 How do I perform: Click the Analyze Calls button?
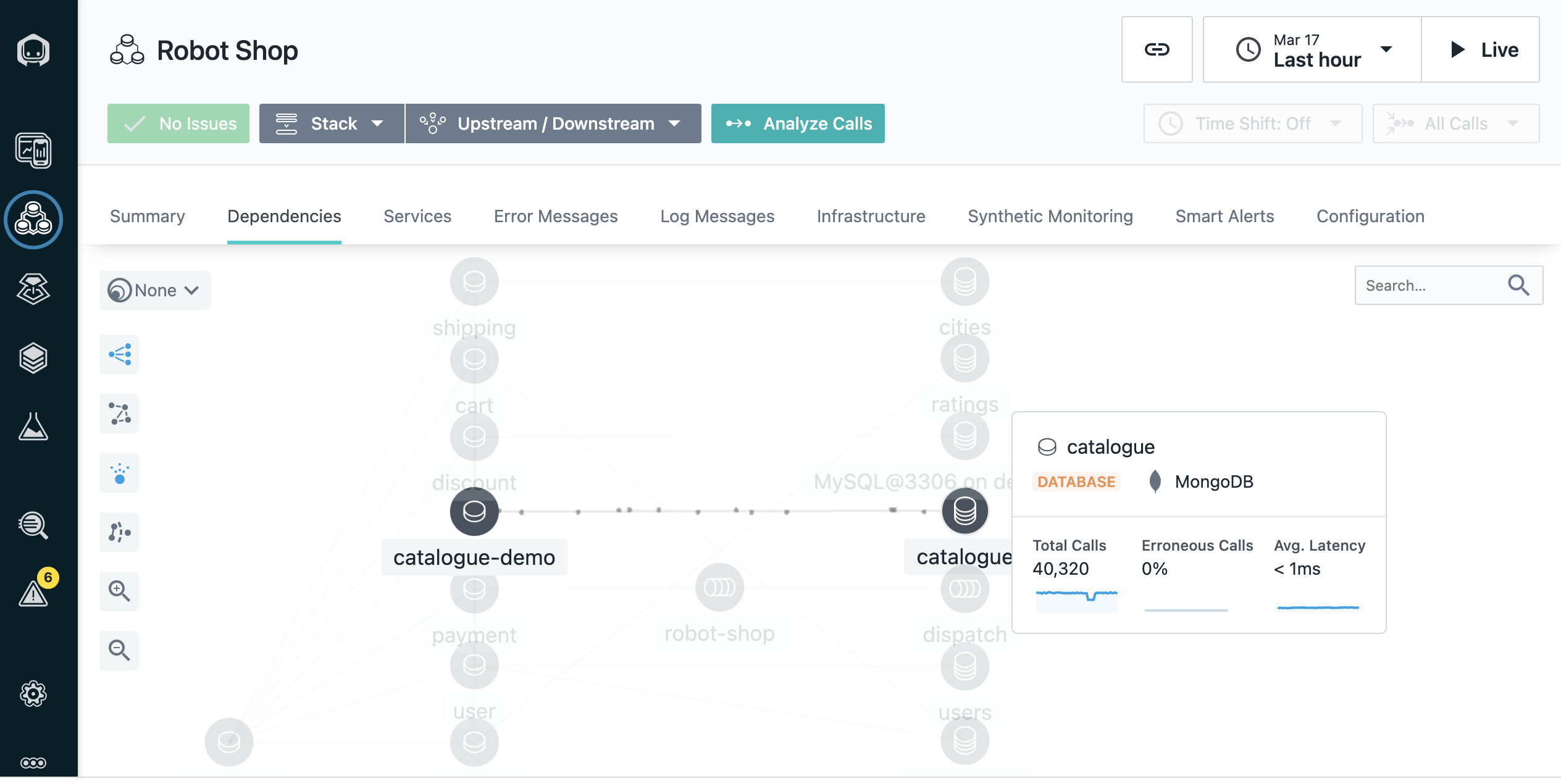click(x=797, y=123)
